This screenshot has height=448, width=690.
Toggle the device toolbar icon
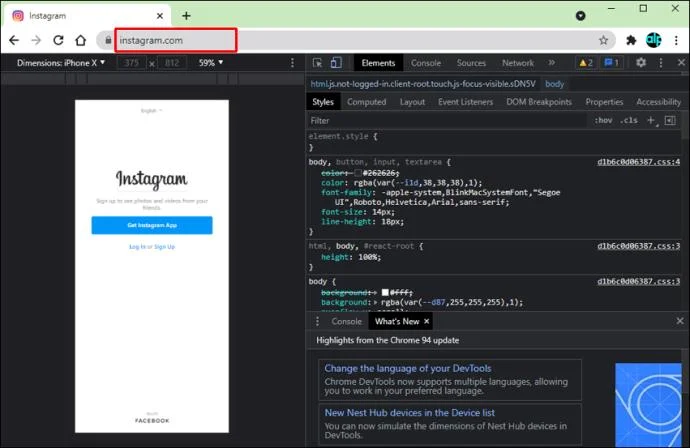pos(336,63)
